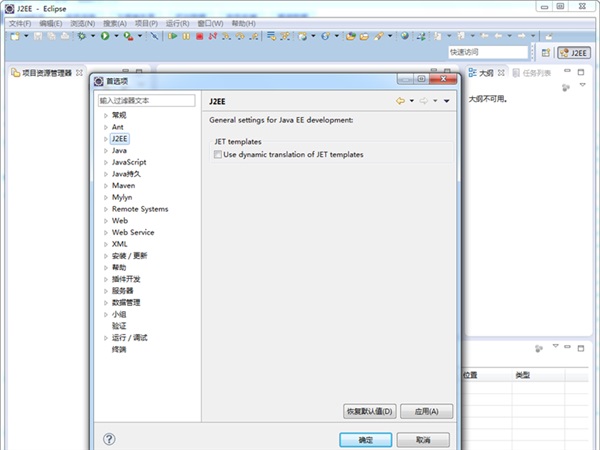Click the filter text field in preferences
This screenshot has width=600, height=450.
(147, 101)
